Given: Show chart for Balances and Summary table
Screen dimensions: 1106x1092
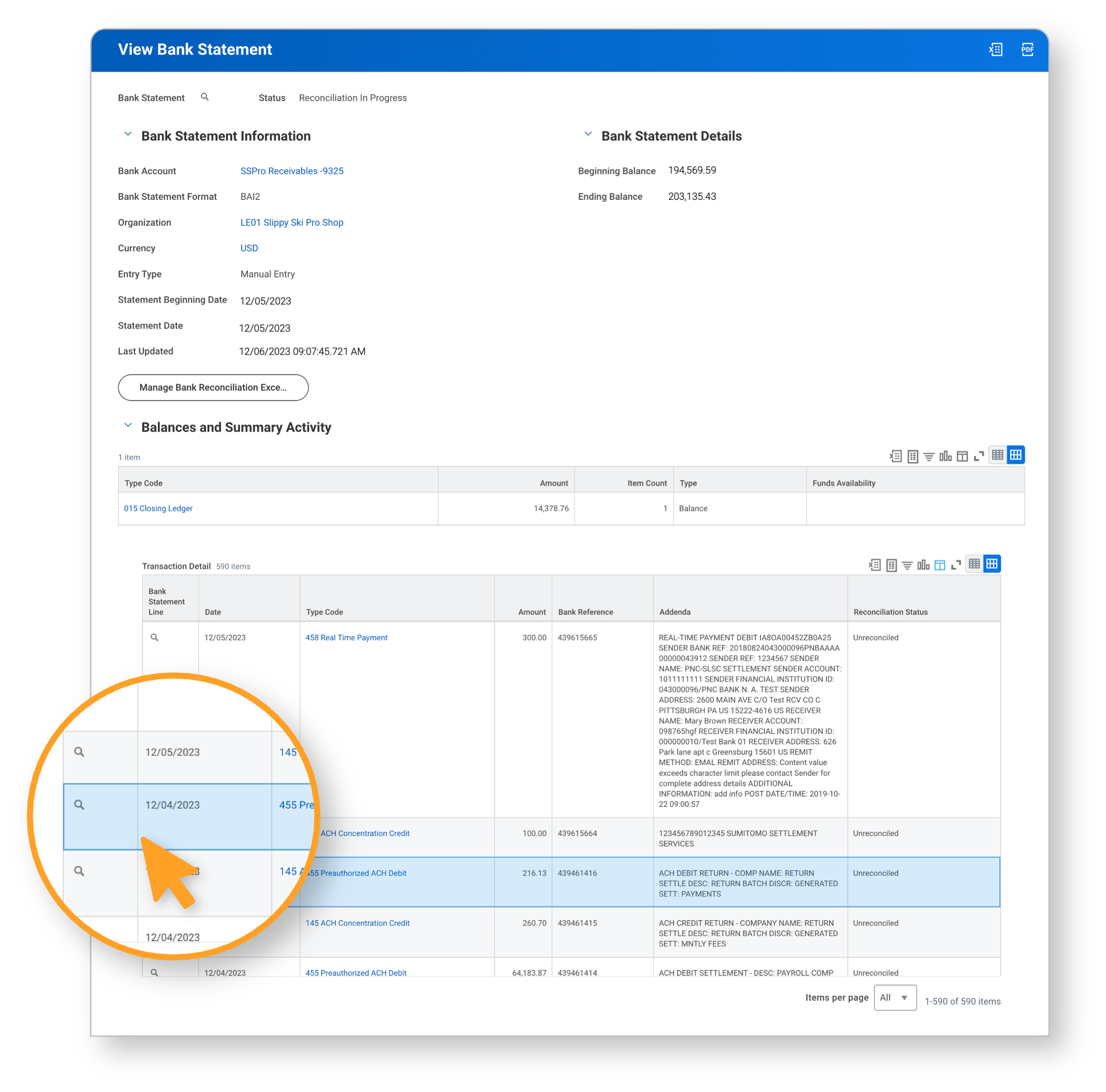Looking at the screenshot, I should click(x=945, y=457).
